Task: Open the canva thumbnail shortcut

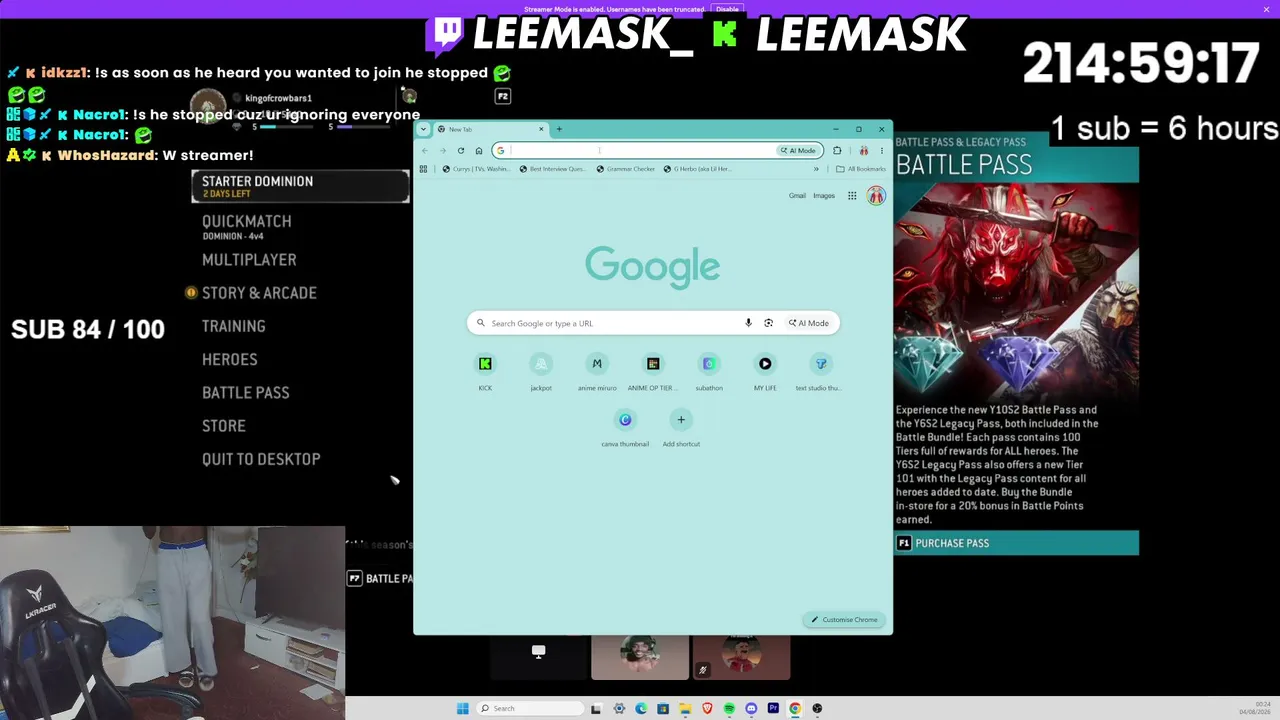Action: click(x=625, y=427)
